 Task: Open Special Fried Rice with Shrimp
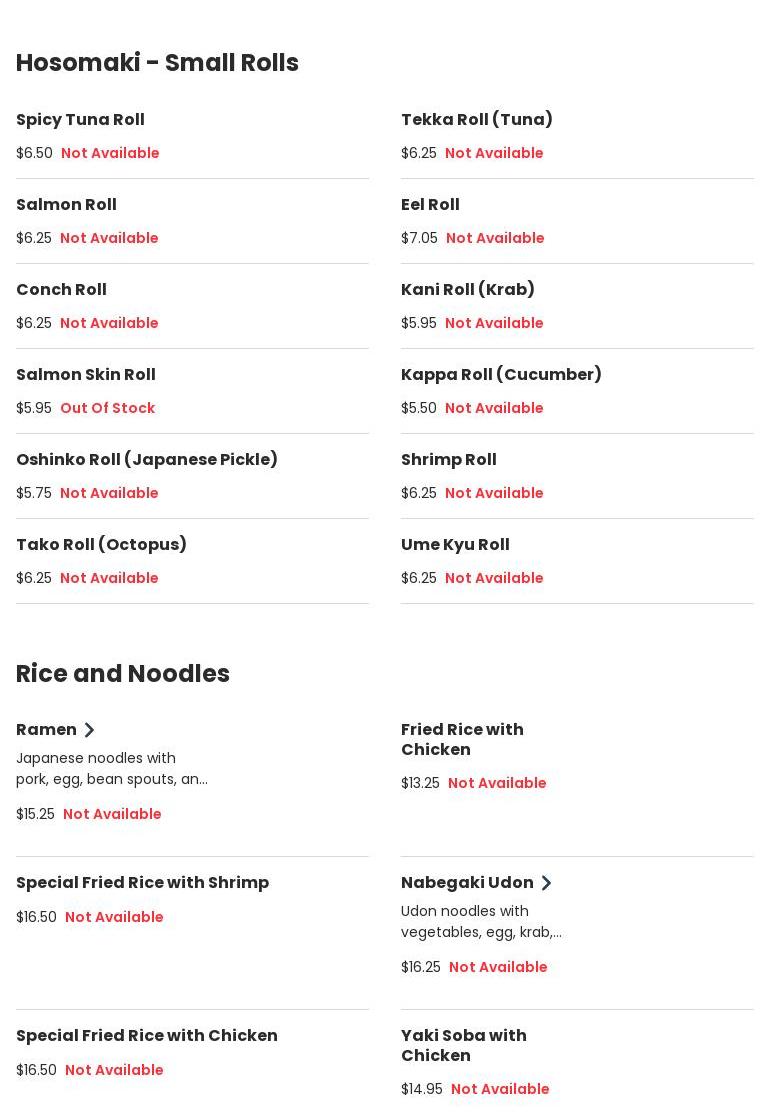click(142, 883)
